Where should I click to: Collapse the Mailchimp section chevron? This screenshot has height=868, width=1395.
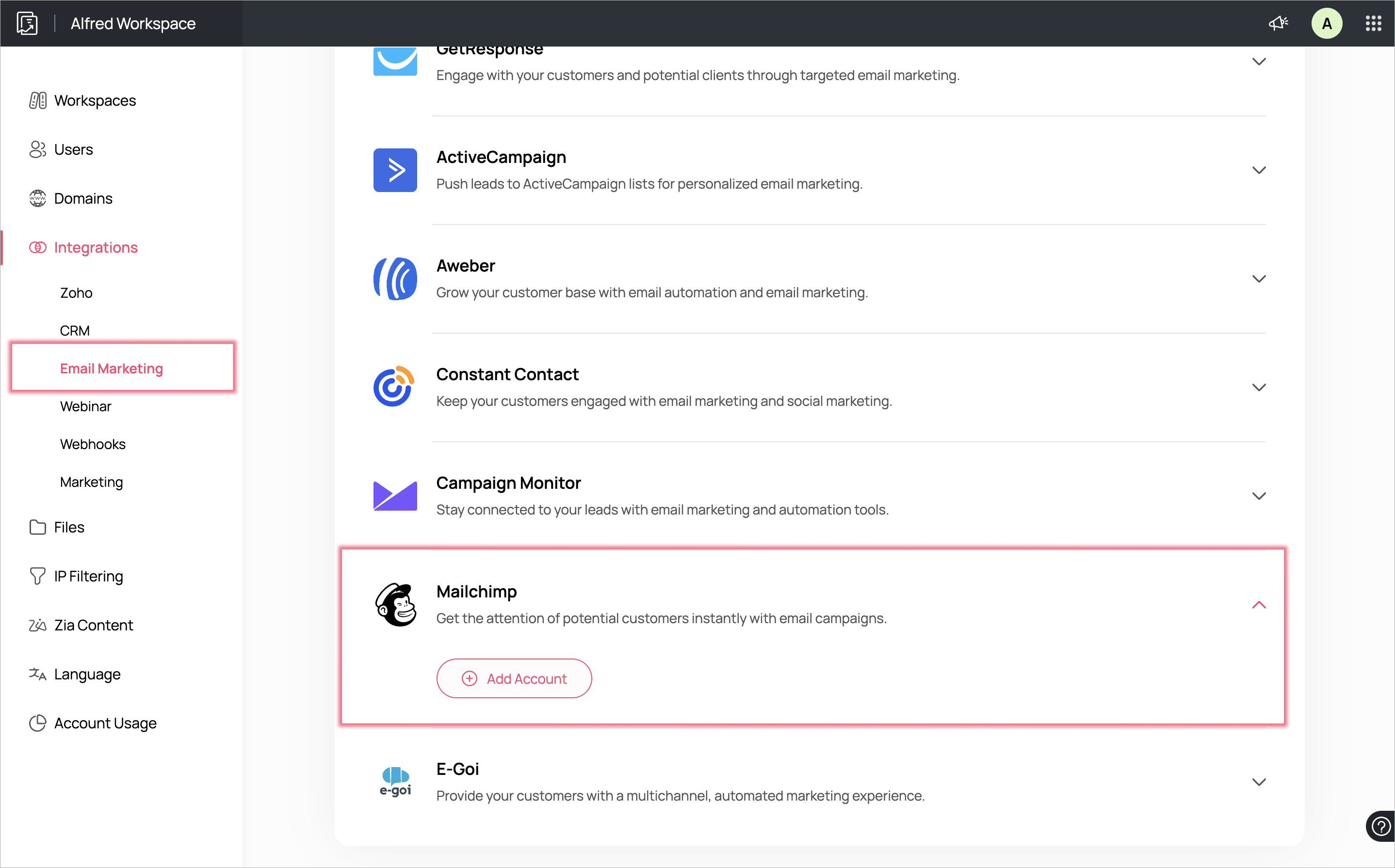coord(1258,605)
